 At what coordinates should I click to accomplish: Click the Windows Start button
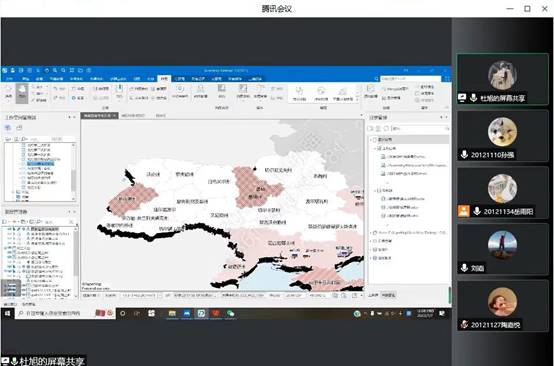click(x=7, y=313)
